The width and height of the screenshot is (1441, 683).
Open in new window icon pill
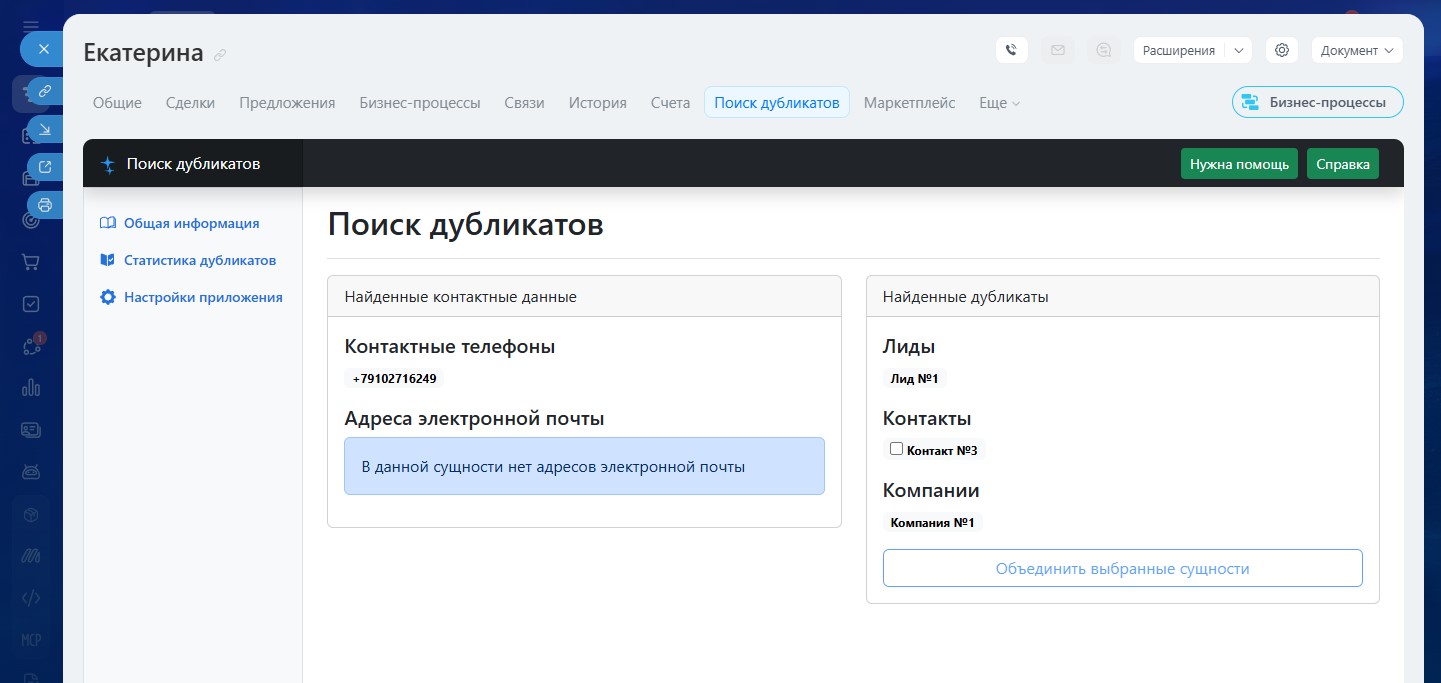(44, 167)
